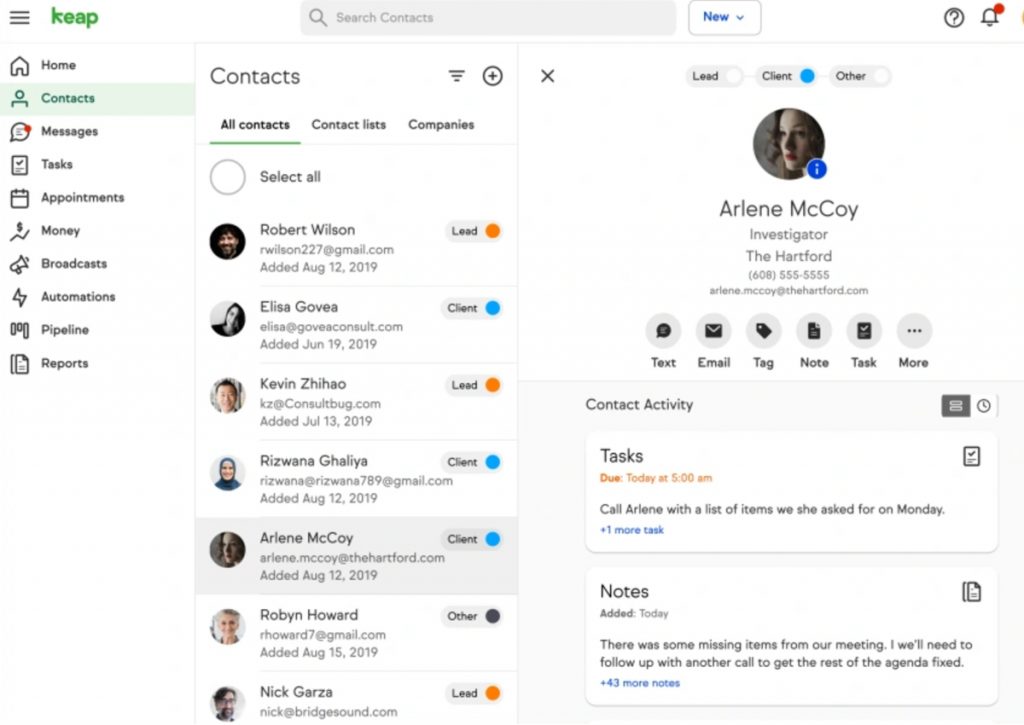Screen dimensions: 1024x725
Task: Start an Email to Arlene McCoy
Action: (x=713, y=330)
